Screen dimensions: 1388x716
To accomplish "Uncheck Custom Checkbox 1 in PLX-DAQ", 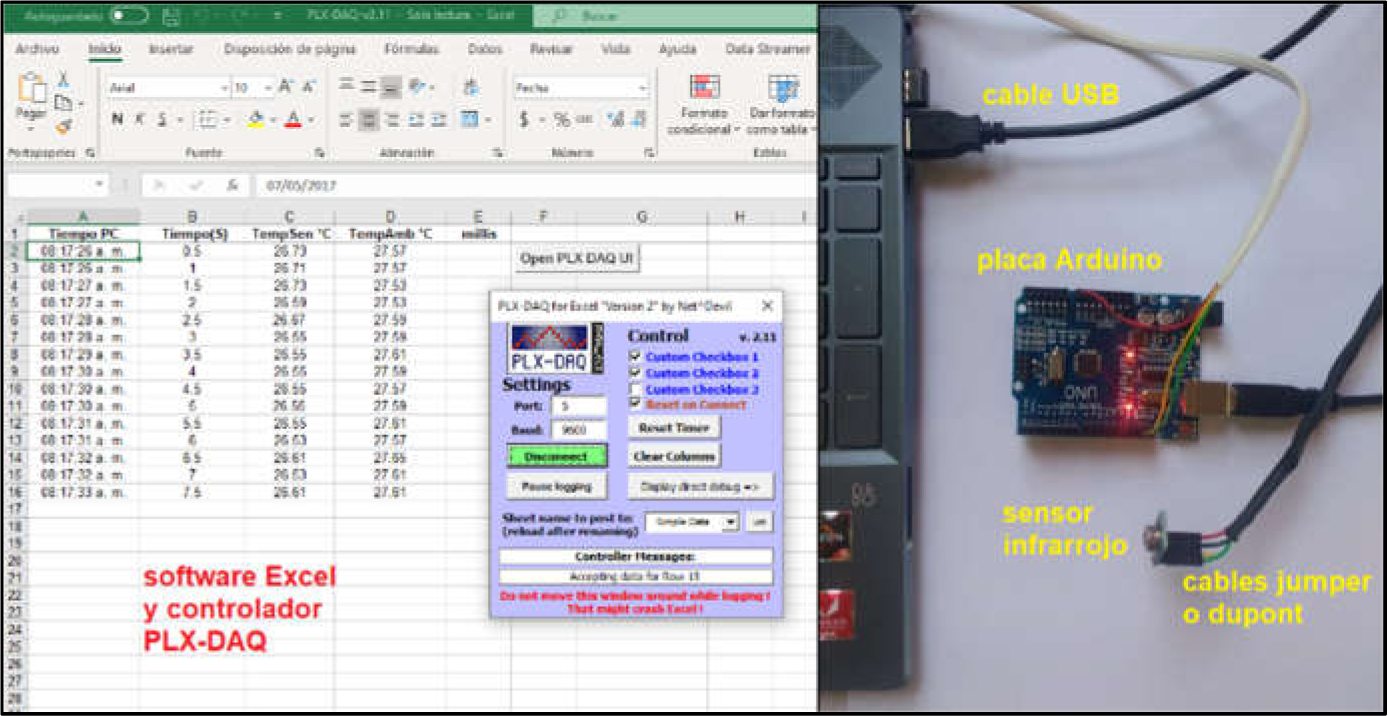I will pos(634,357).
